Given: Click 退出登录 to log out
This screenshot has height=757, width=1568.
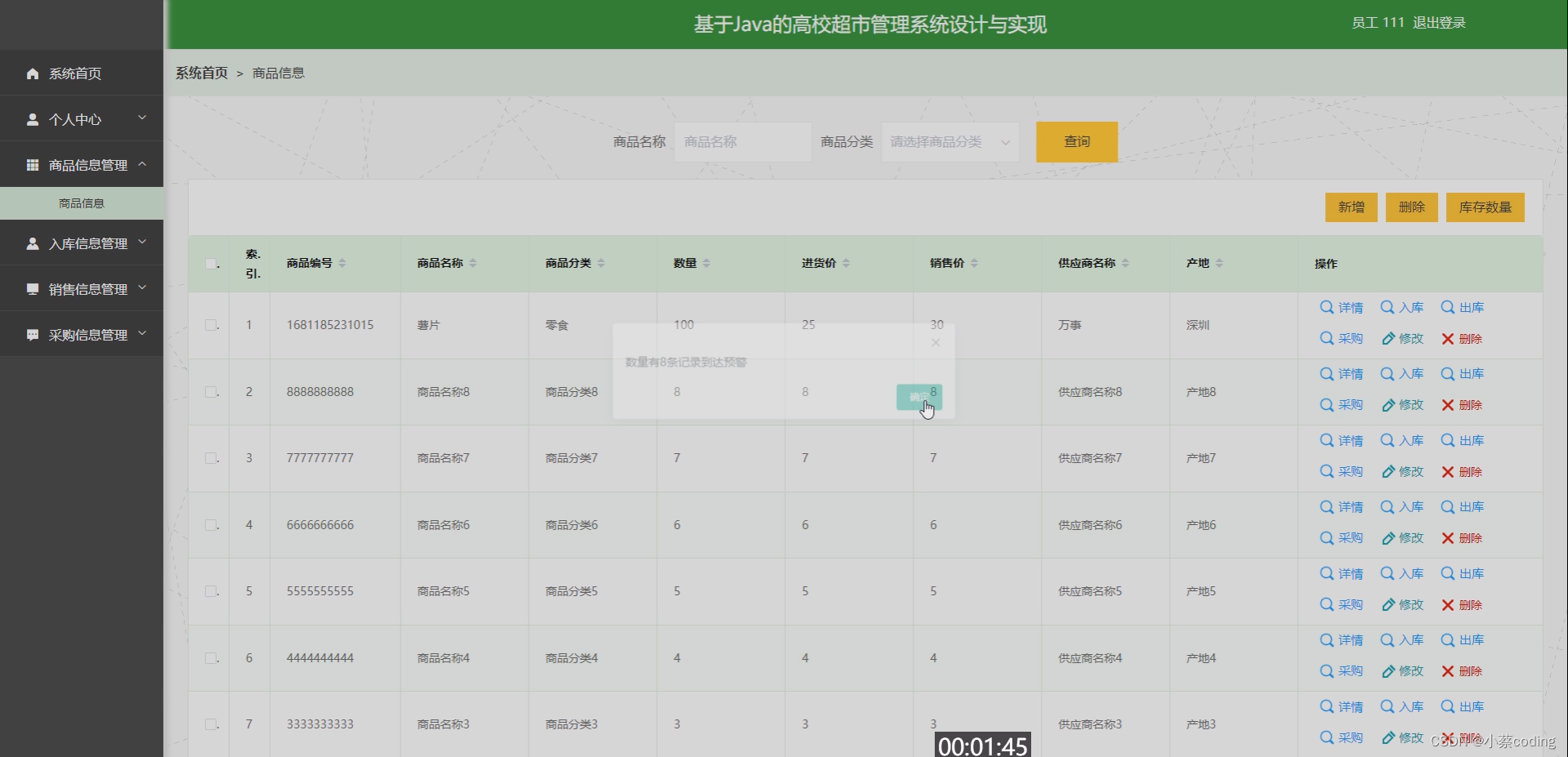Looking at the screenshot, I should 1439,23.
